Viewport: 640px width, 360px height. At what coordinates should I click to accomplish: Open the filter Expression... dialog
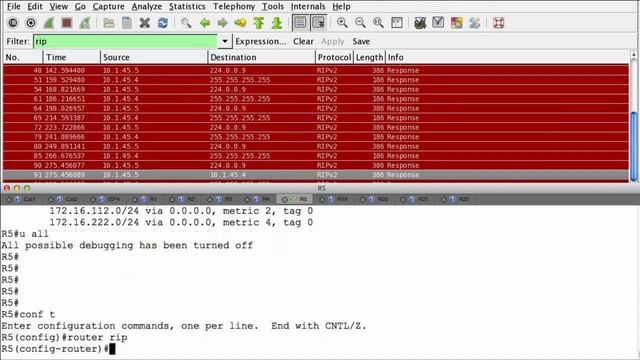click(260, 41)
